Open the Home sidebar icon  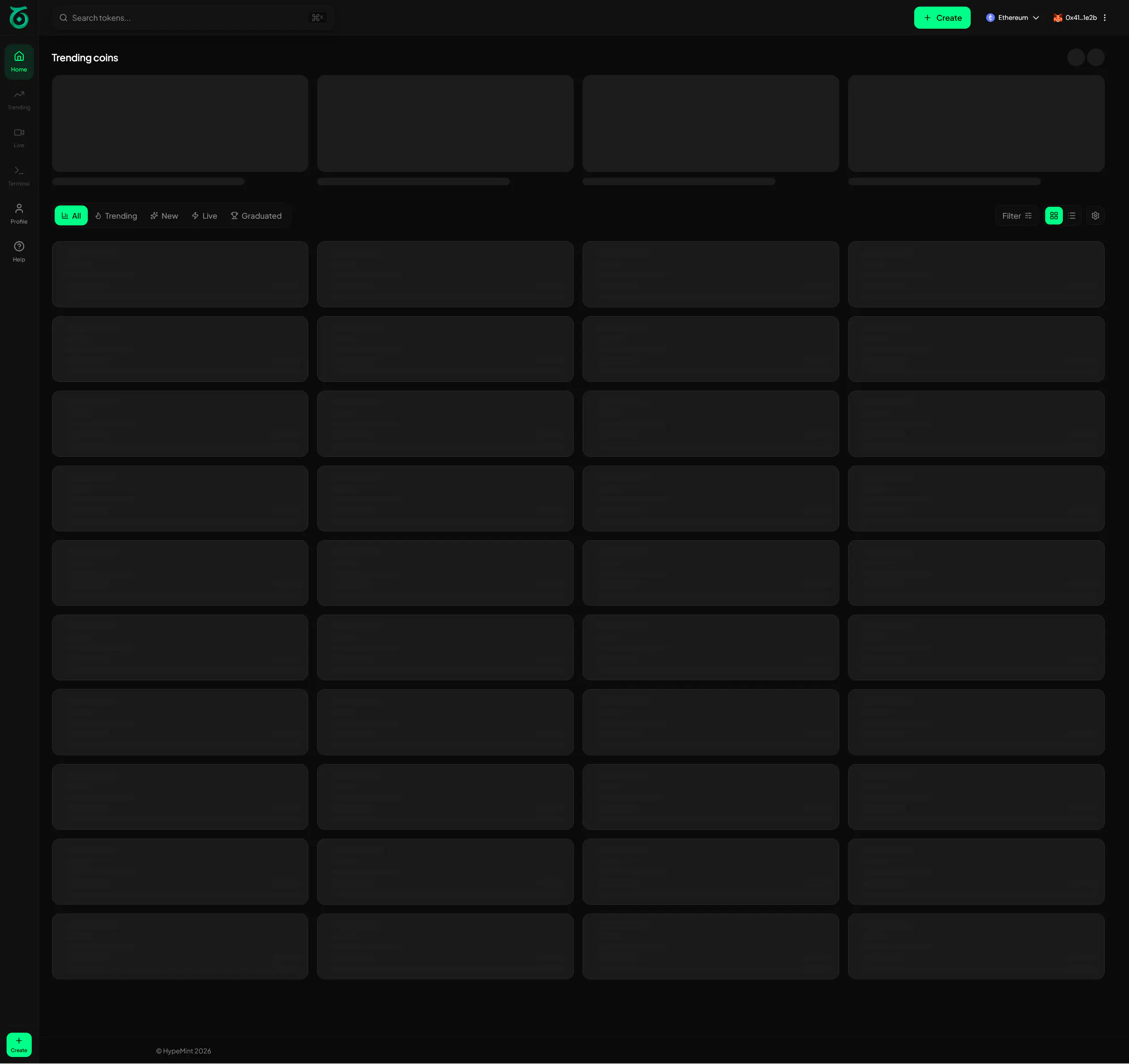click(x=19, y=61)
